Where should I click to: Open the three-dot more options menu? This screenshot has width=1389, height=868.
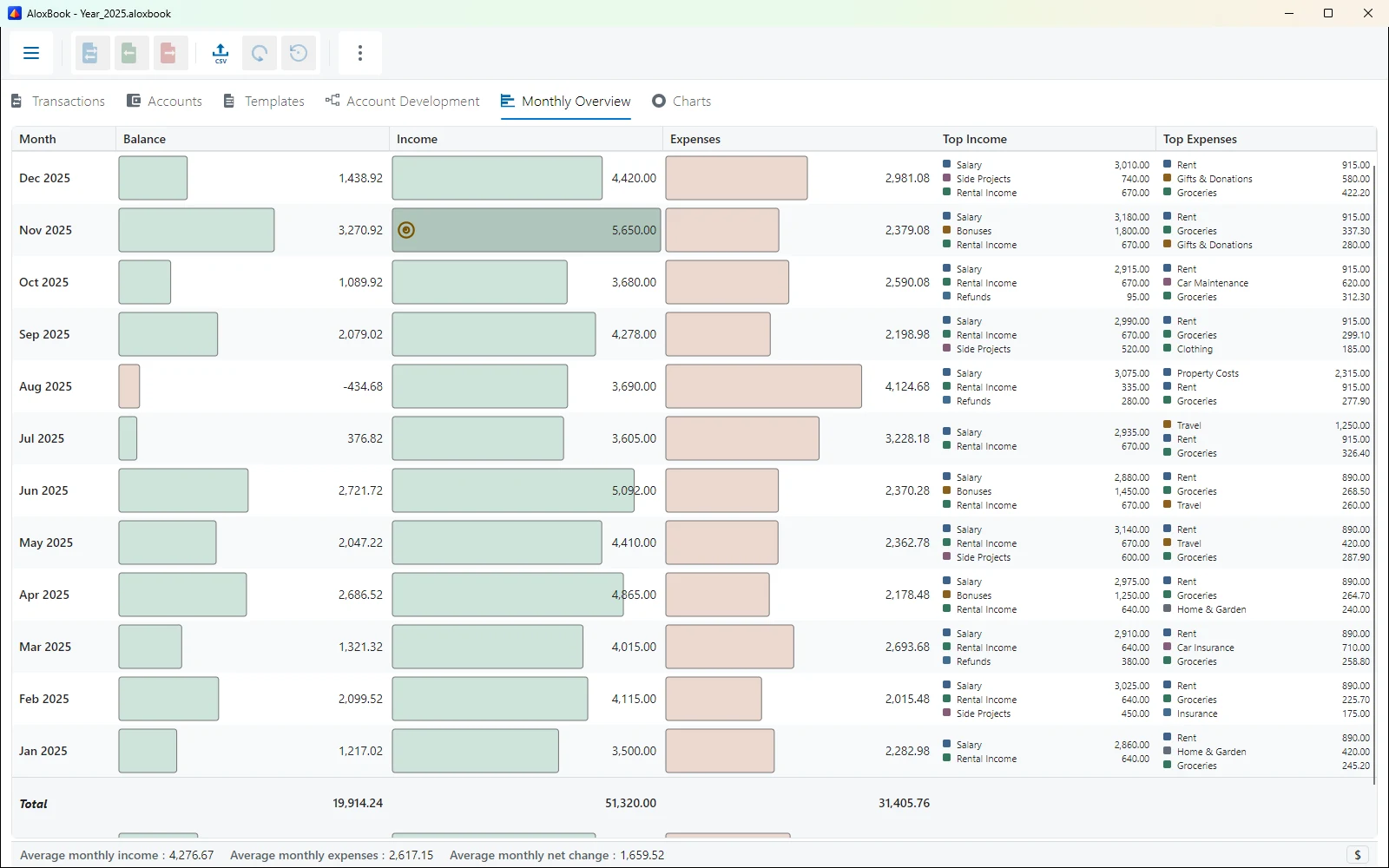(360, 53)
